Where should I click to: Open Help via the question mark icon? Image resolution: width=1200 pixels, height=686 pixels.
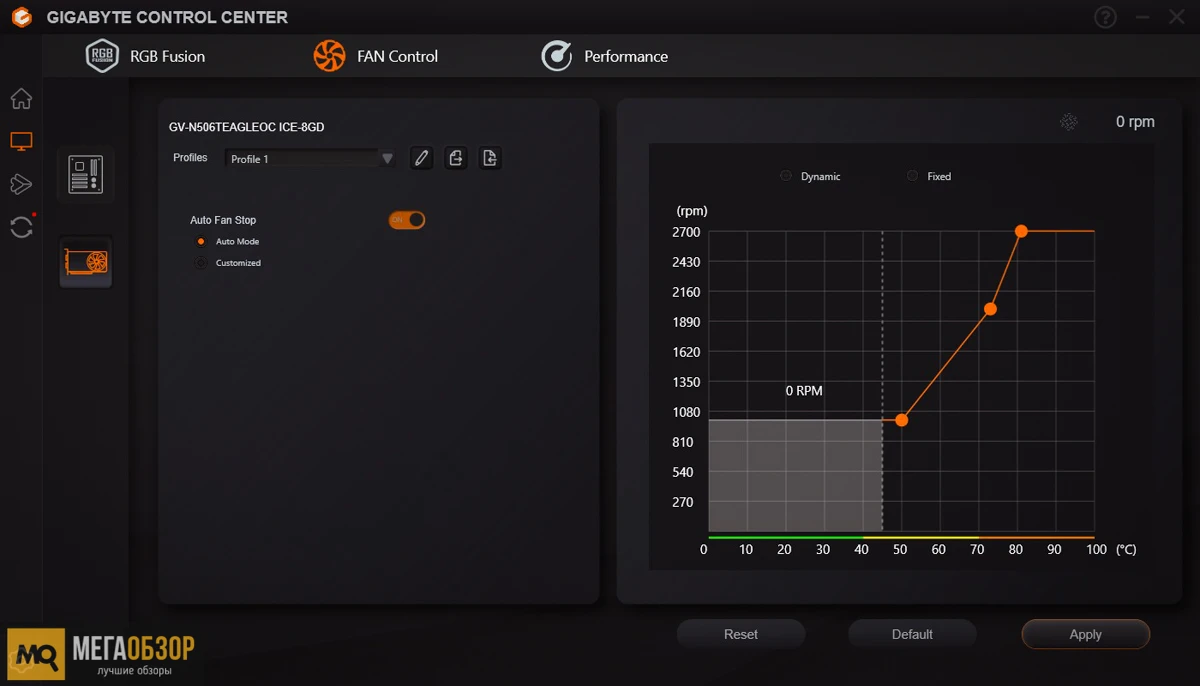pos(1105,17)
